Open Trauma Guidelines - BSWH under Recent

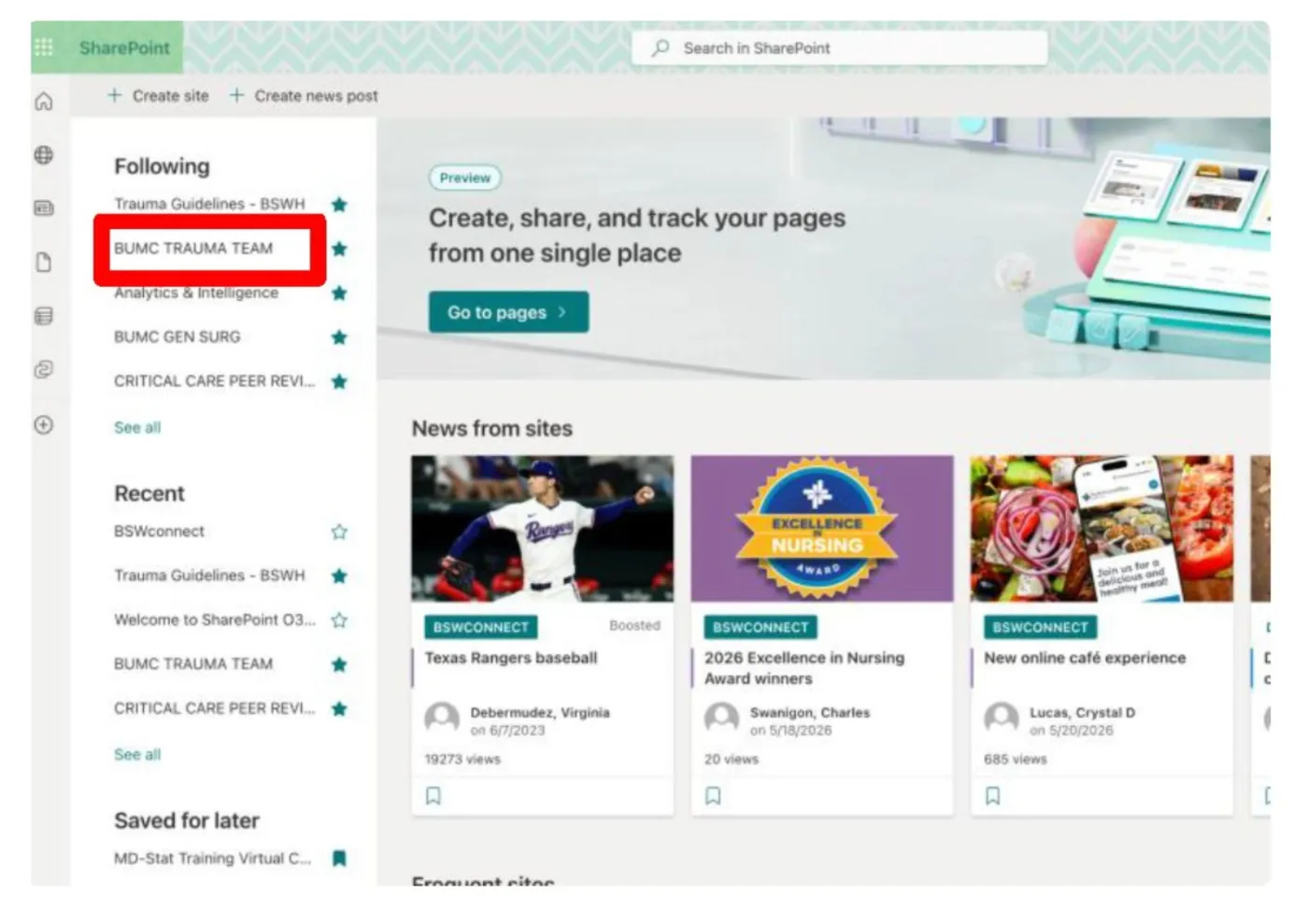click(x=209, y=576)
